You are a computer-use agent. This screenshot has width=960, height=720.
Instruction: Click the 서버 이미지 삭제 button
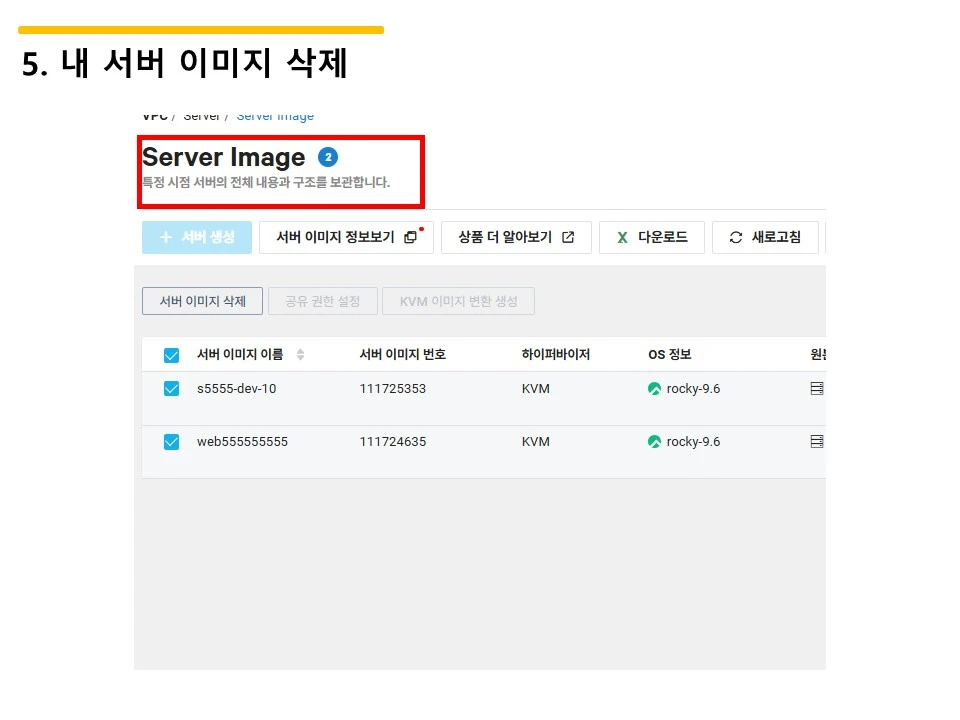click(201, 301)
